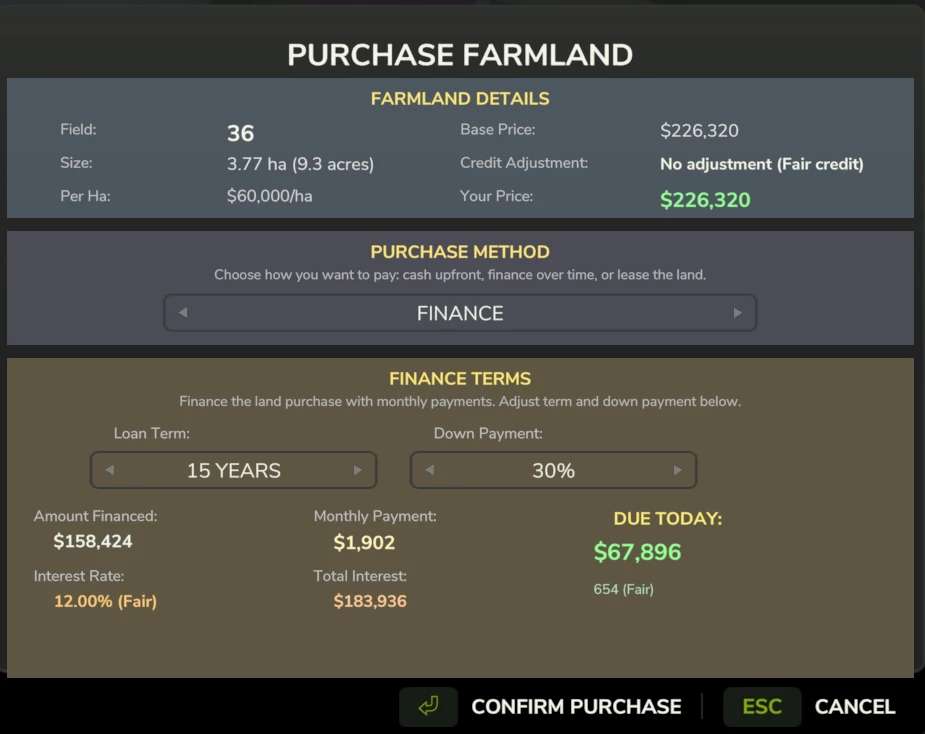This screenshot has height=734, width=925.
Task: Select the 15 YEARS loan term box
Action: pos(234,470)
